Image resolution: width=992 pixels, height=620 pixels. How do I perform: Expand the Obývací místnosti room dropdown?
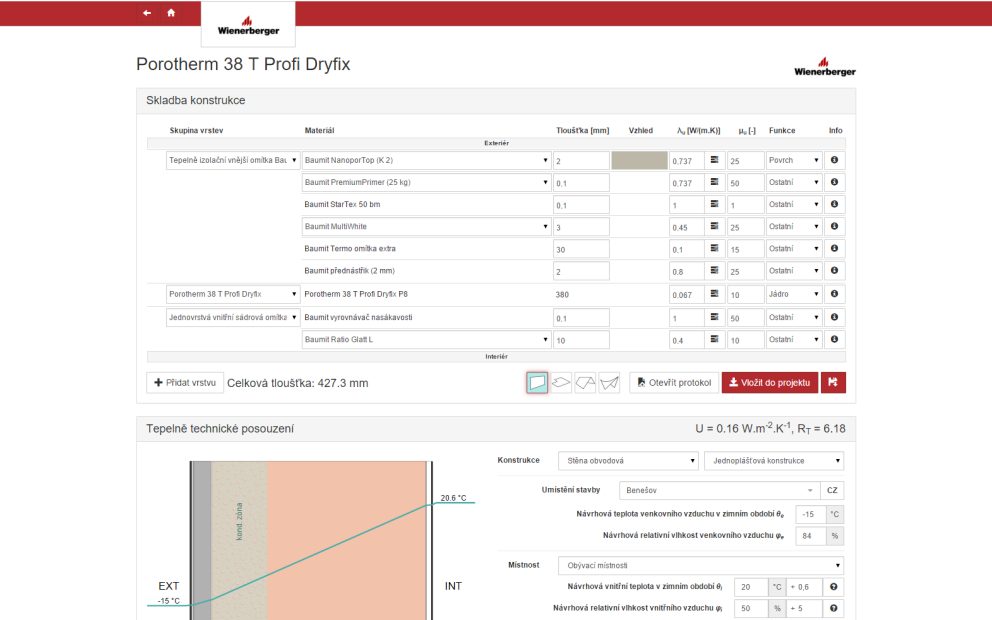[699, 565]
